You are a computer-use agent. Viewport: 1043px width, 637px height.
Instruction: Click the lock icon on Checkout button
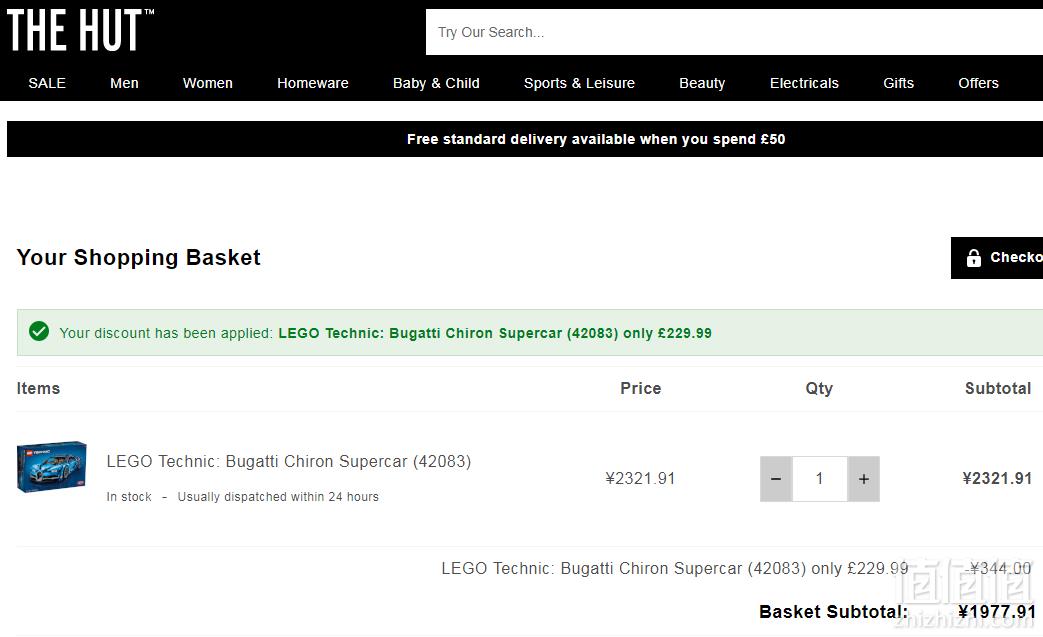974,258
